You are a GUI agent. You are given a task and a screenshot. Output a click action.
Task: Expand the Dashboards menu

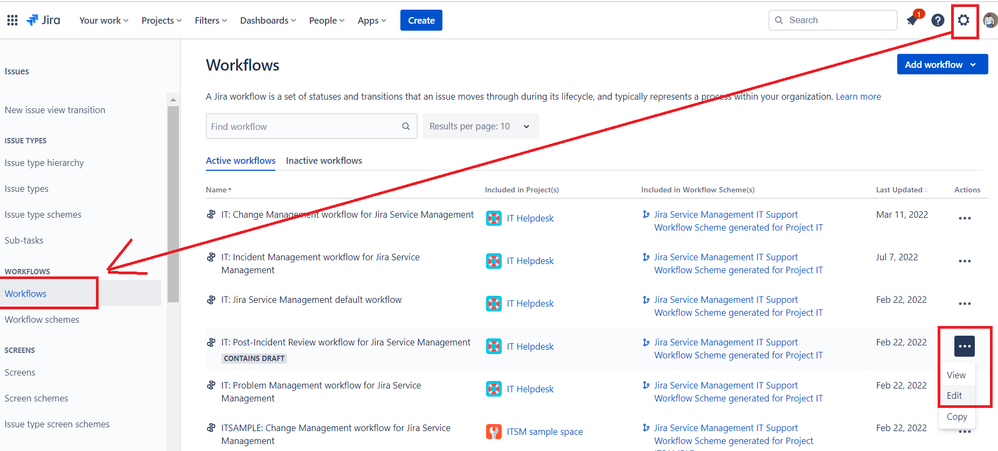pyautogui.click(x=270, y=20)
